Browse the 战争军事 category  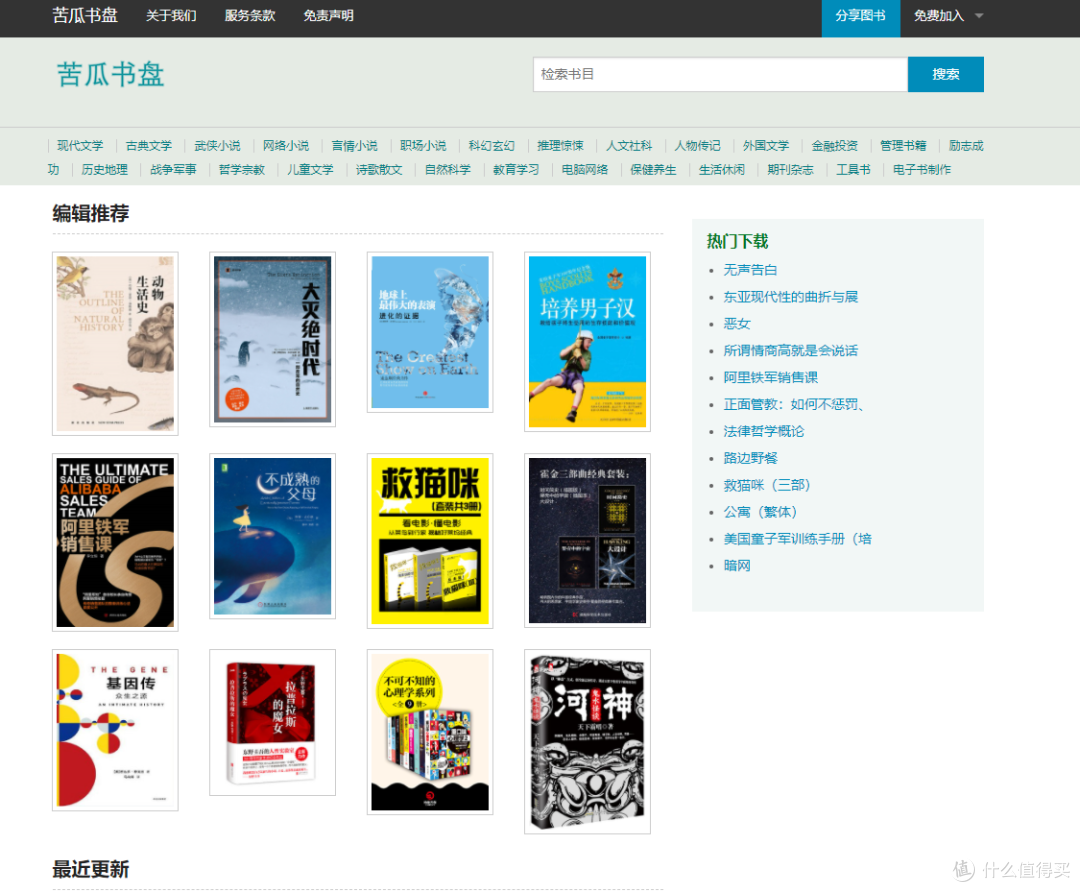[173, 169]
